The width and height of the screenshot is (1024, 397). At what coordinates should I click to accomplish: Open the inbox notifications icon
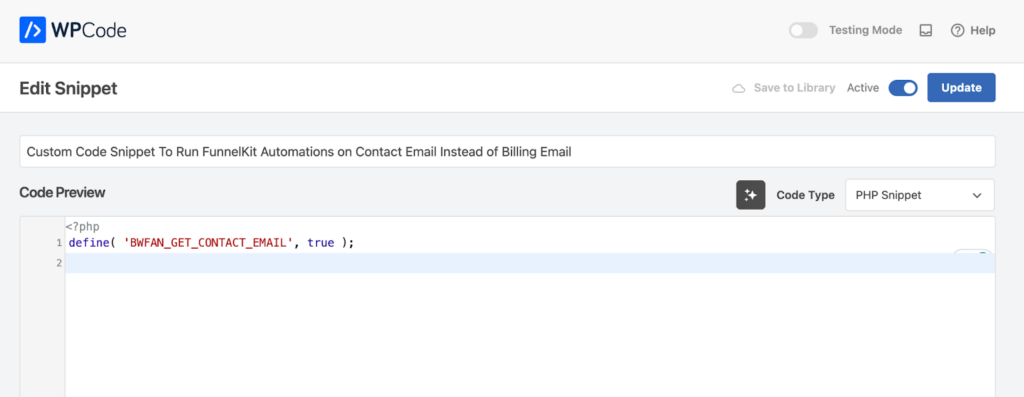(925, 31)
